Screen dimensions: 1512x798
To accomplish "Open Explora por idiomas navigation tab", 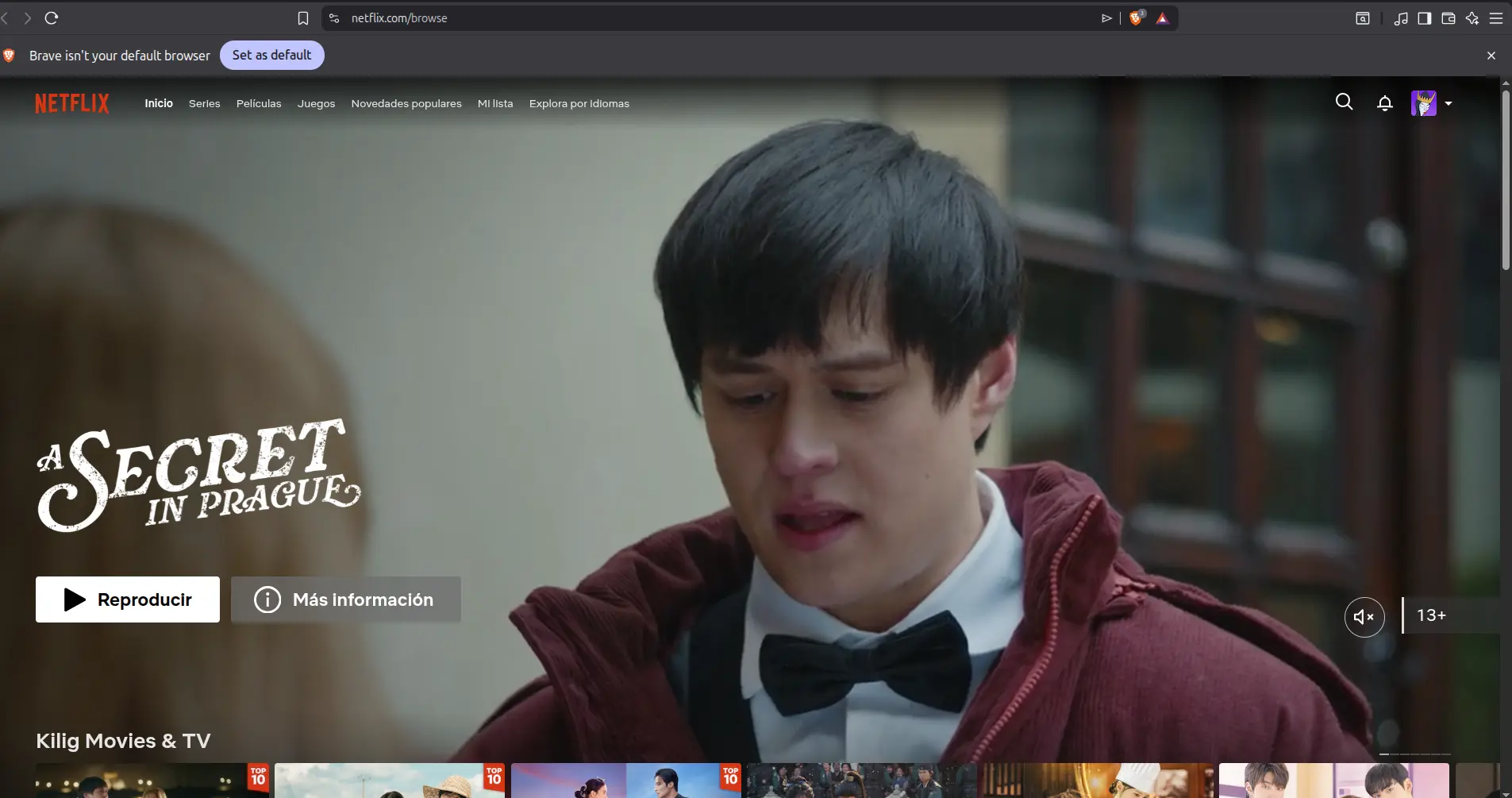I will coord(579,103).
